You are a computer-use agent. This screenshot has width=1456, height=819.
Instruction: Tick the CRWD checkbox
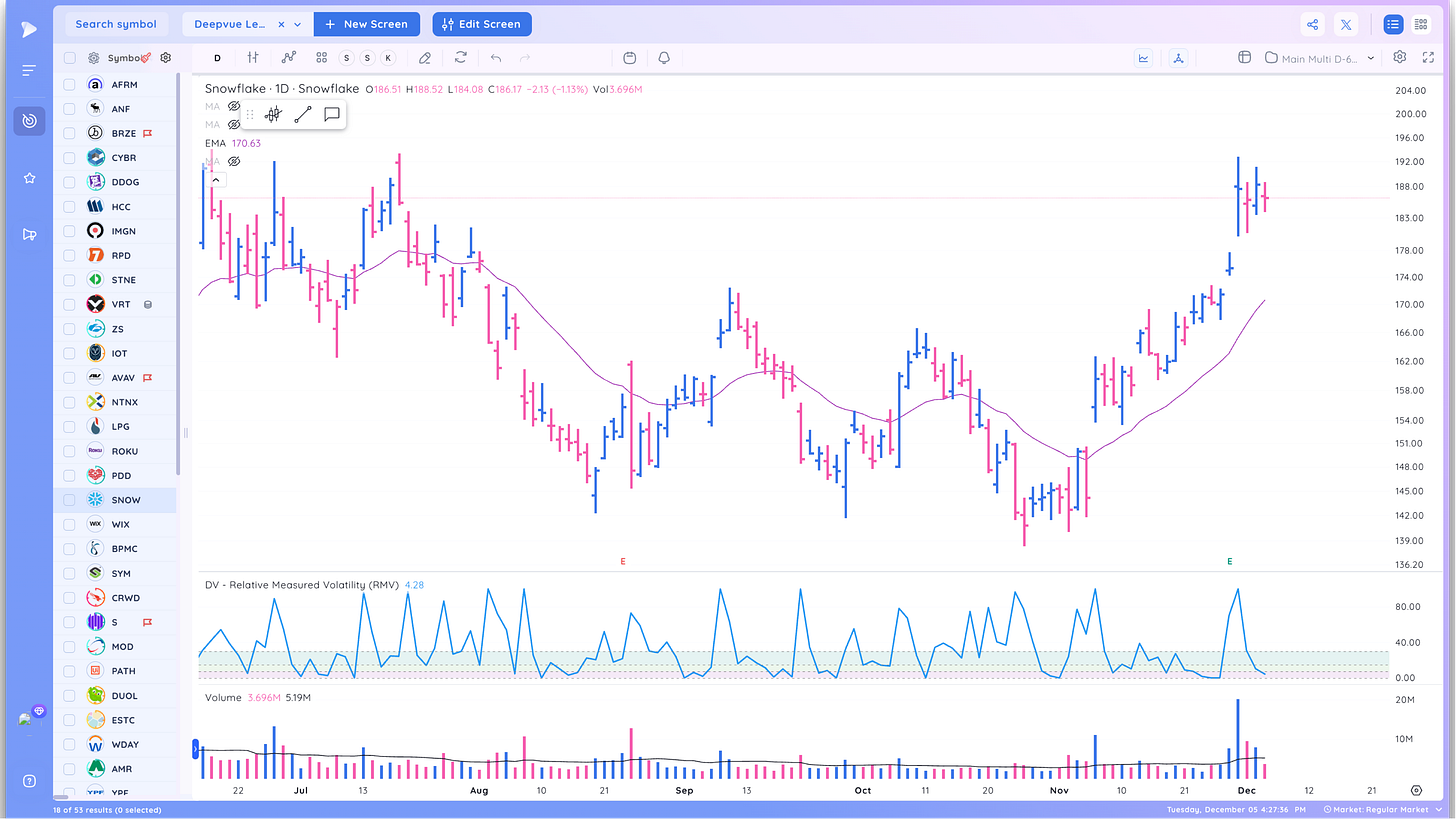(x=70, y=598)
